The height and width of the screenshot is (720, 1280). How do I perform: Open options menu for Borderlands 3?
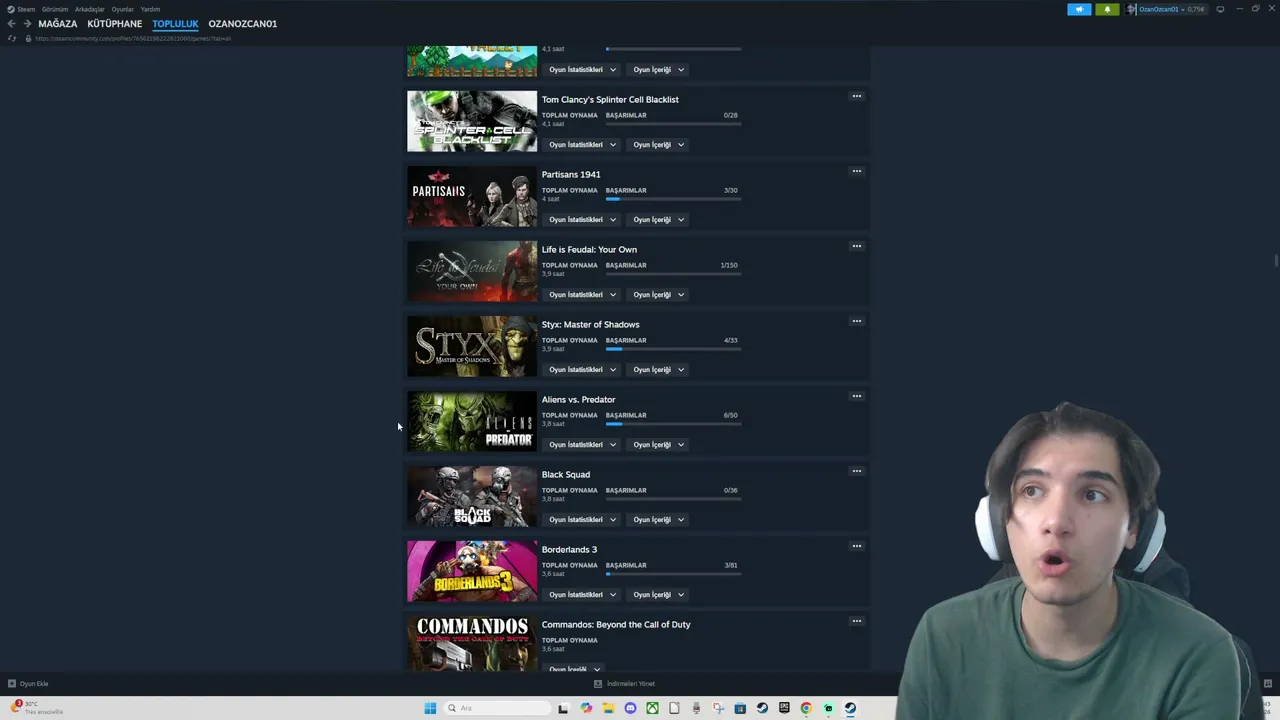click(856, 546)
